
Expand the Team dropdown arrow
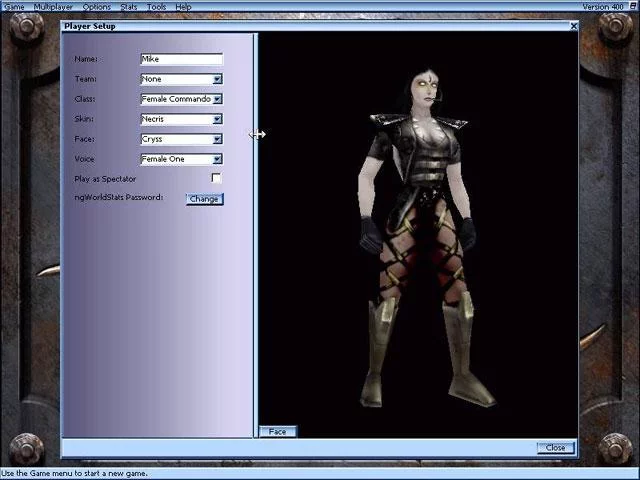[218, 79]
